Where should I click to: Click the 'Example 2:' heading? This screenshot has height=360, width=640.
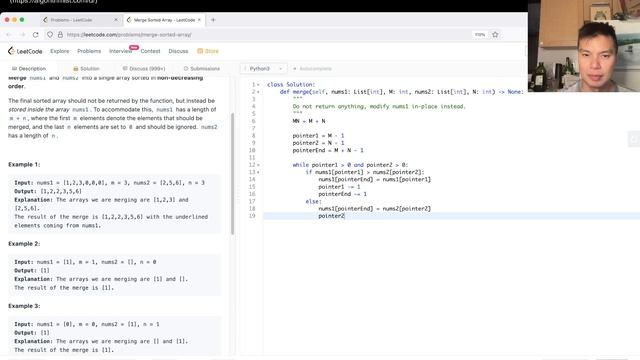click(x=24, y=244)
